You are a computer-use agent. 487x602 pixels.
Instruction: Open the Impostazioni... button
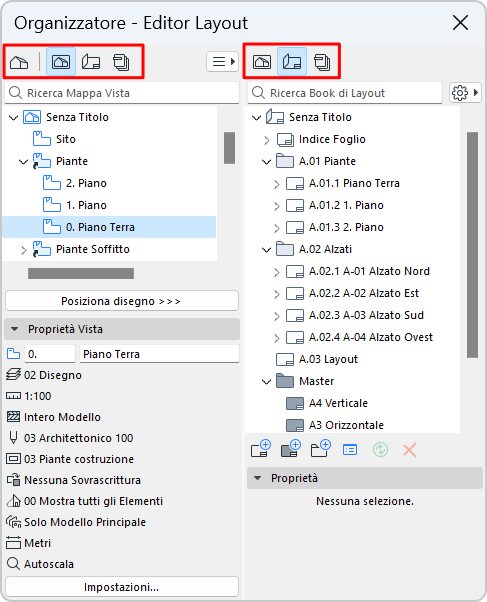pos(122,587)
